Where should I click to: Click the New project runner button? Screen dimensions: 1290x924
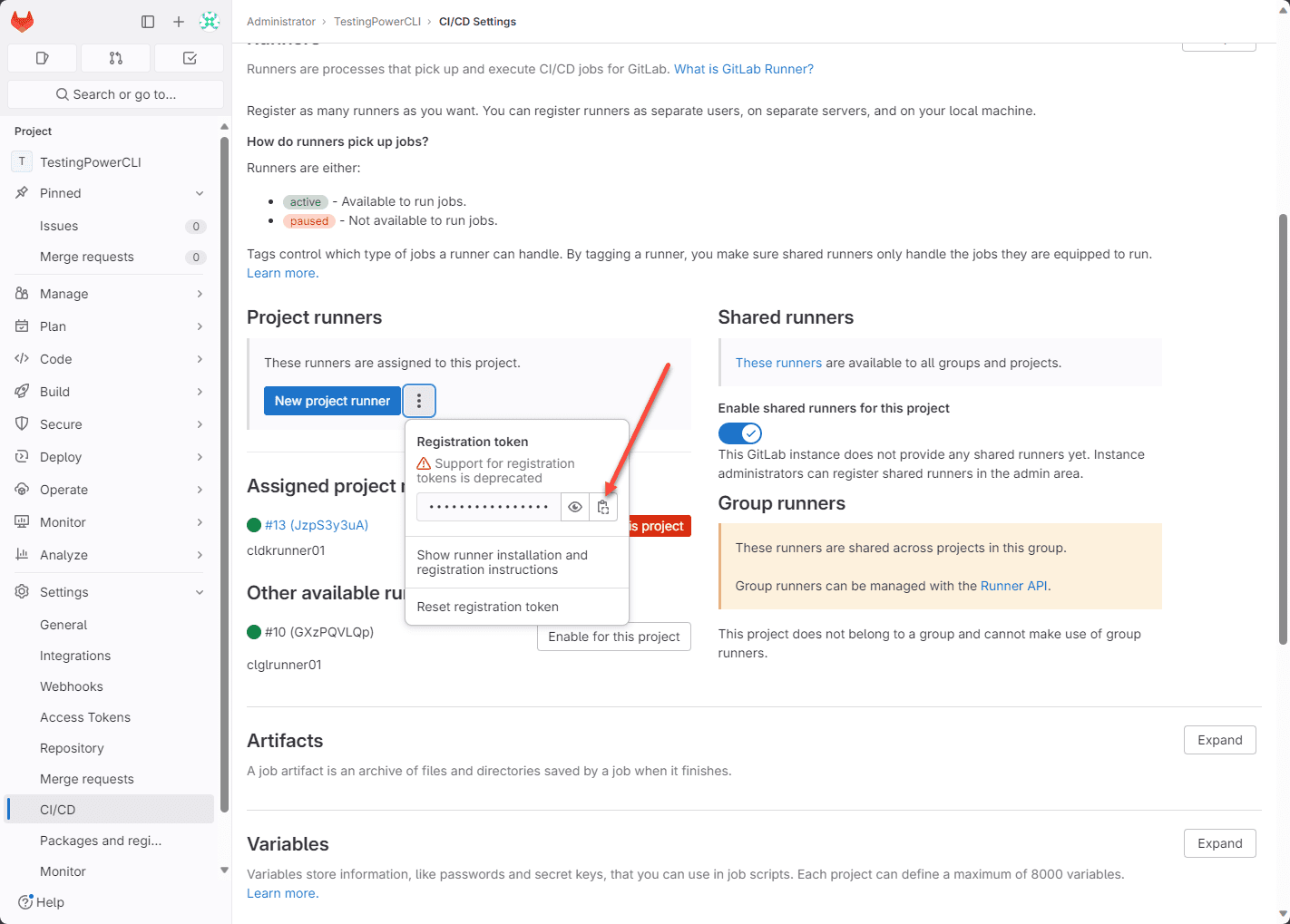click(332, 401)
